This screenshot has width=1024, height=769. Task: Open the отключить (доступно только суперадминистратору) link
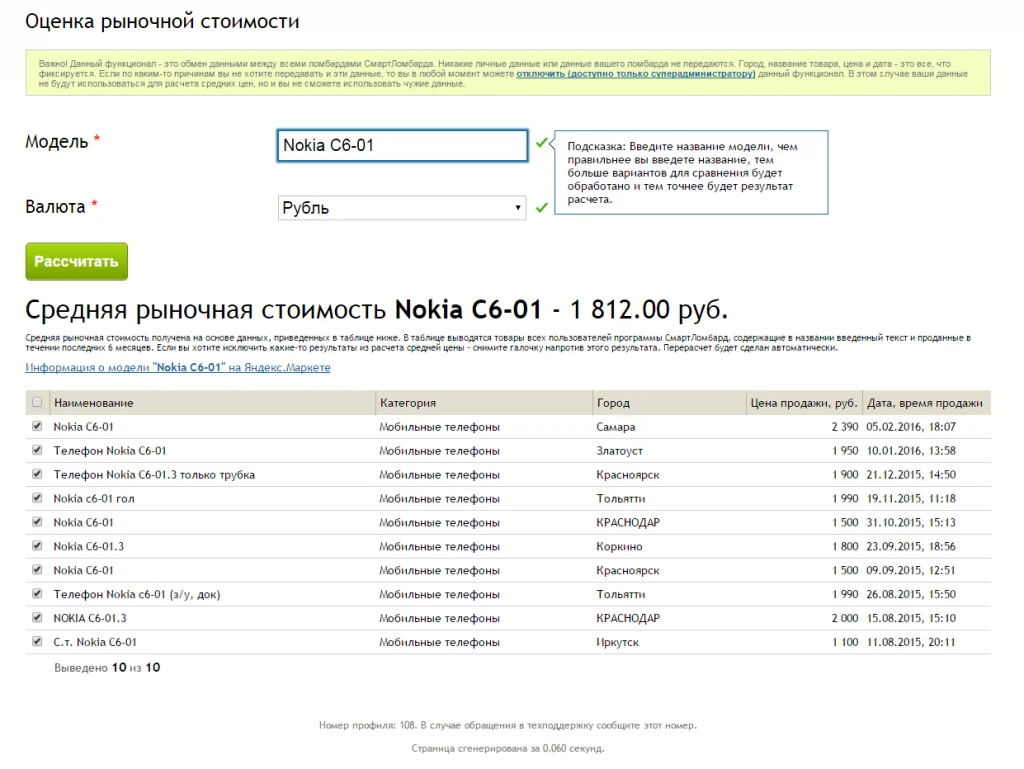(635, 74)
